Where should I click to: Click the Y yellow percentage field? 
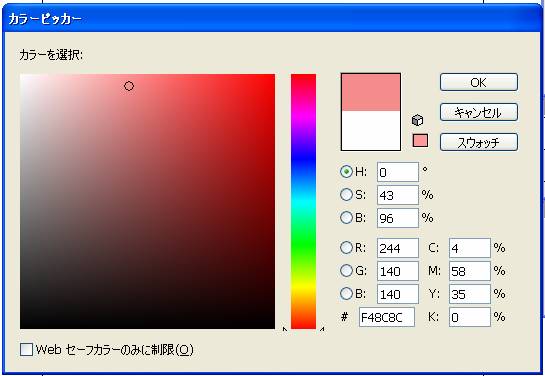470,294
